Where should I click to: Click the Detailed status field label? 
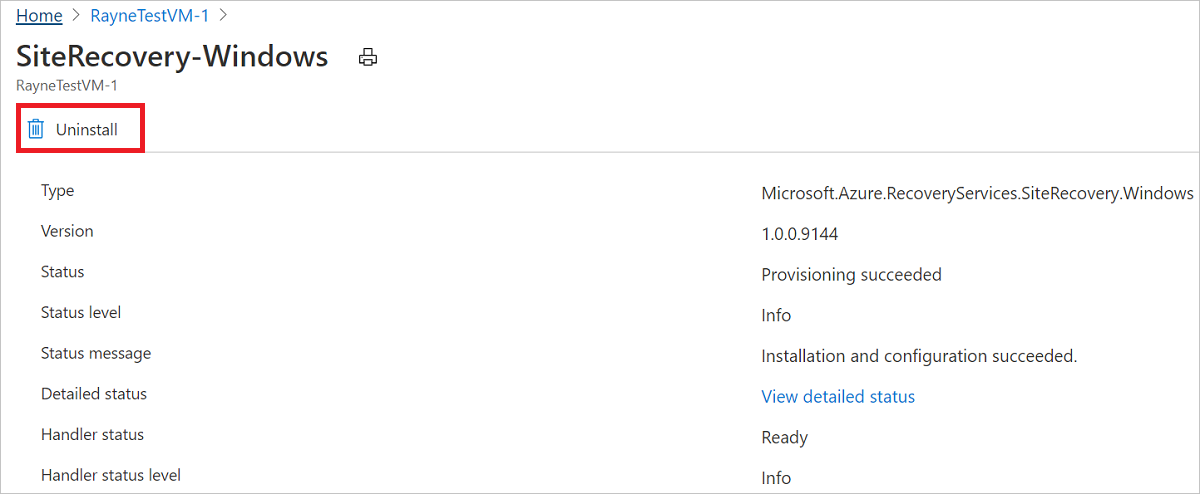tap(94, 394)
